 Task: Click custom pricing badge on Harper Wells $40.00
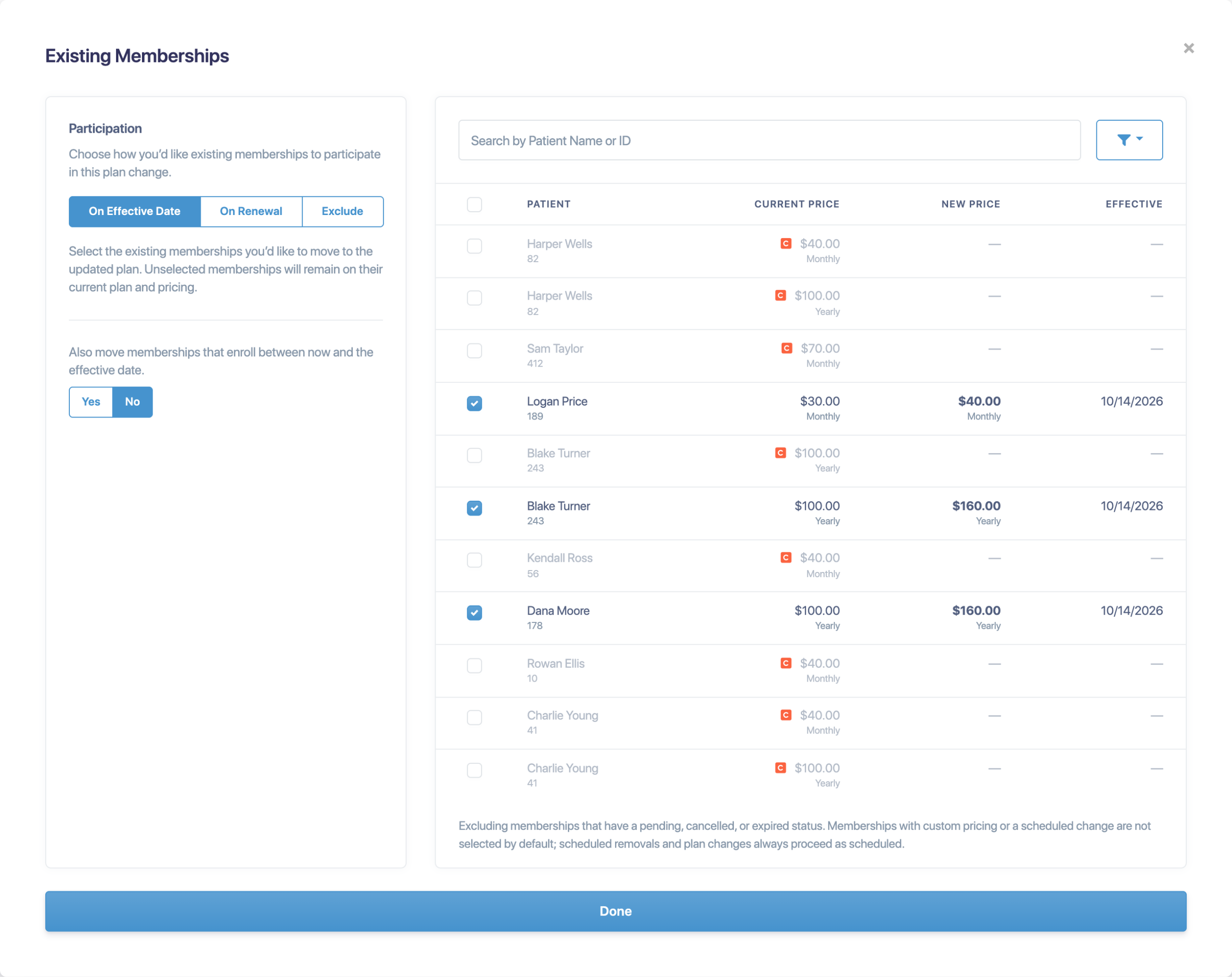point(786,243)
